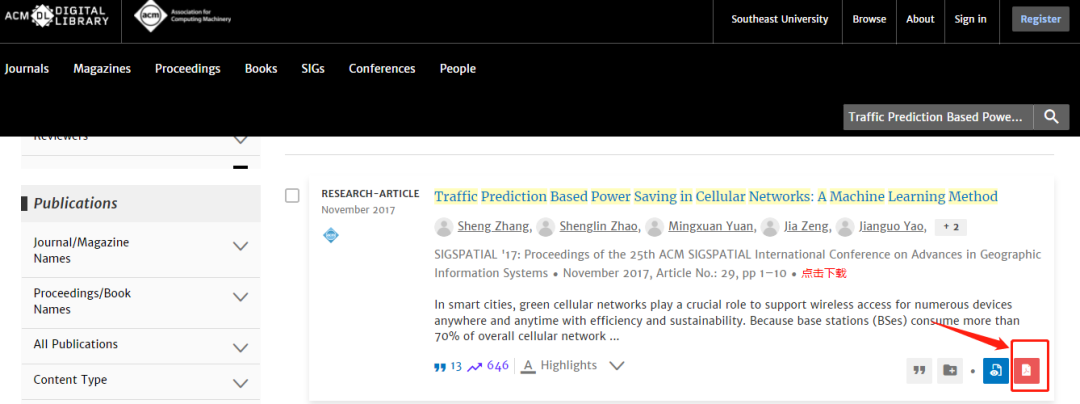The image size is (1080, 404).
Task: Tick the checkbox beside the research article
Action: click(292, 195)
